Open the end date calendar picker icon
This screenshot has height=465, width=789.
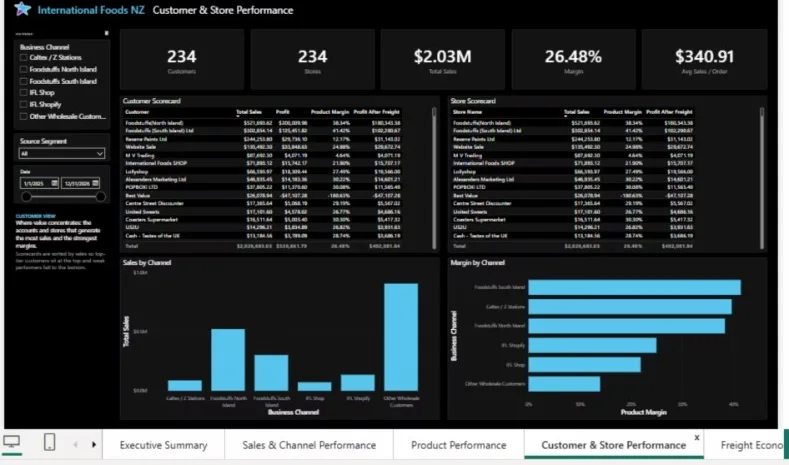96,183
